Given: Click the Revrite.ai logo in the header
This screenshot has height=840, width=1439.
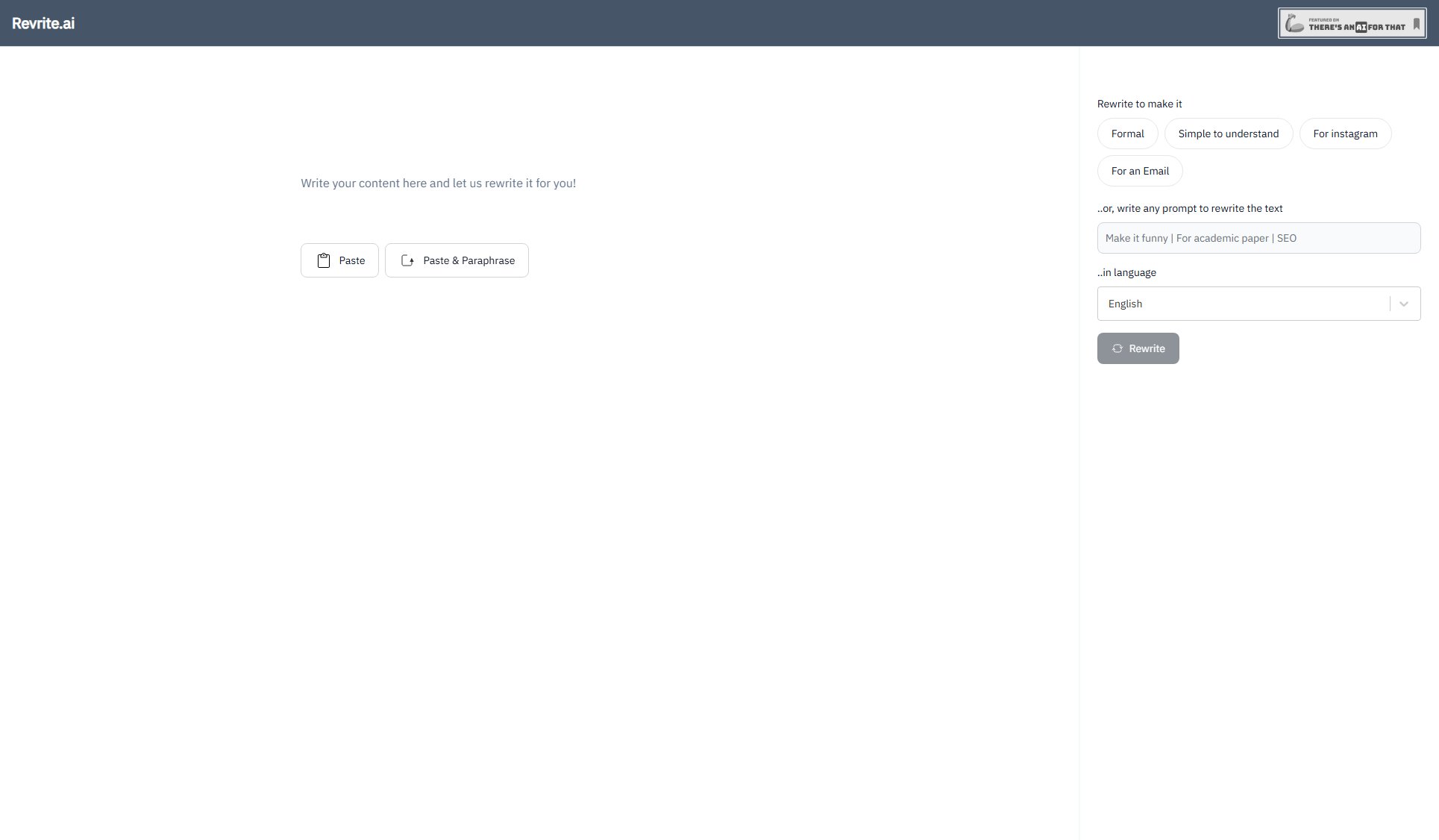Looking at the screenshot, I should [43, 23].
